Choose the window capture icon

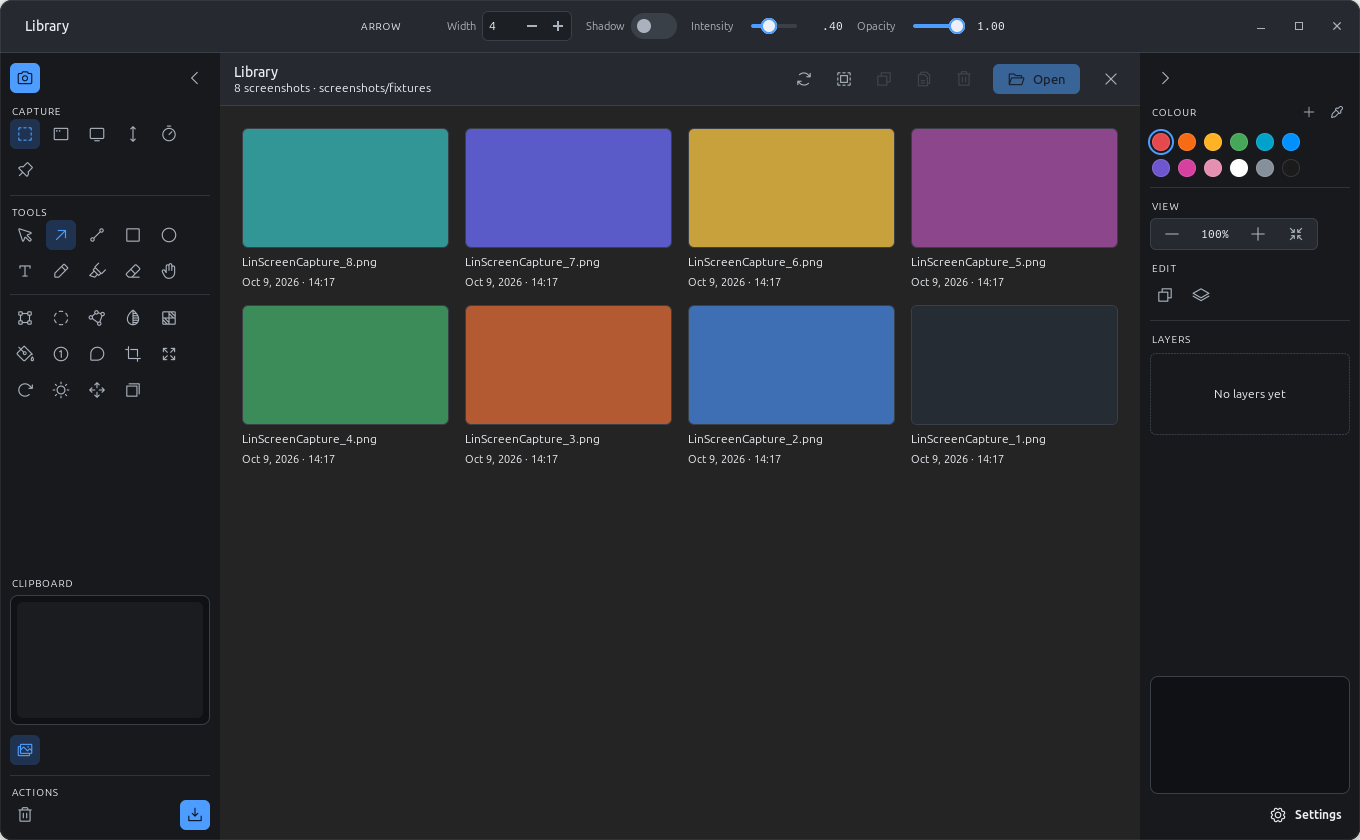click(x=61, y=134)
